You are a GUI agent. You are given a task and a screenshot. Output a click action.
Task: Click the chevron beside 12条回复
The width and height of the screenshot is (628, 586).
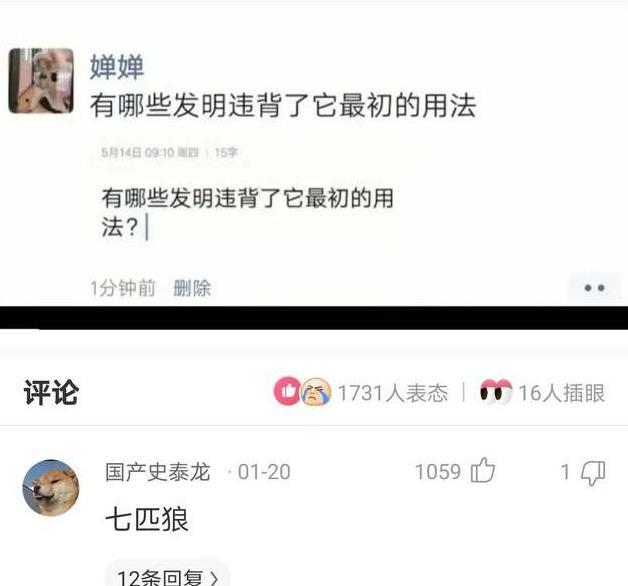tap(215, 579)
